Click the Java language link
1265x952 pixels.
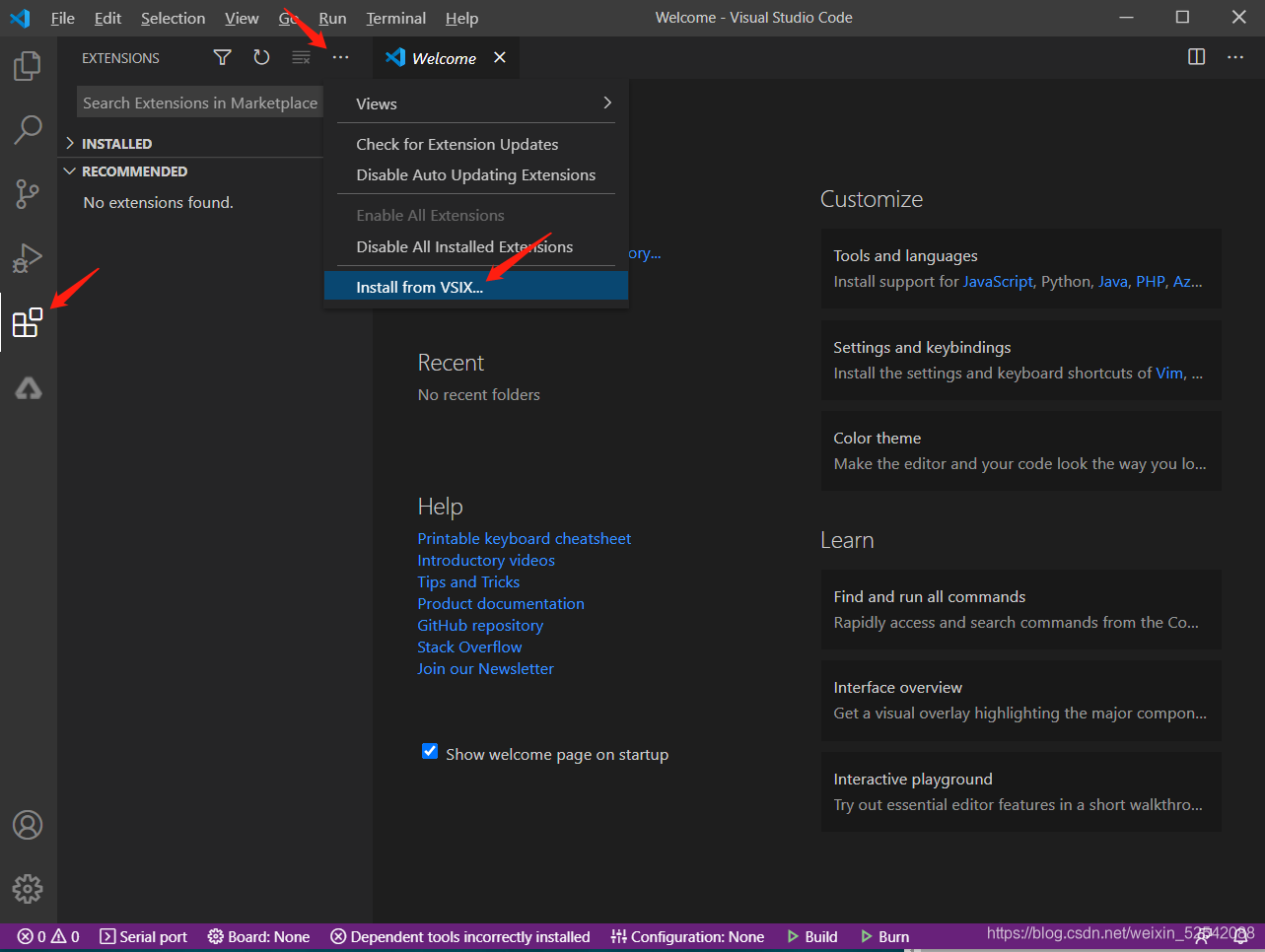point(1113,281)
